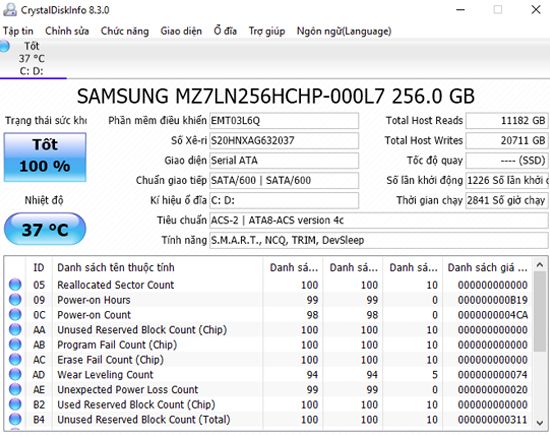Open the Ổ đĩa menu
The width and height of the screenshot is (550, 435).
click(225, 31)
